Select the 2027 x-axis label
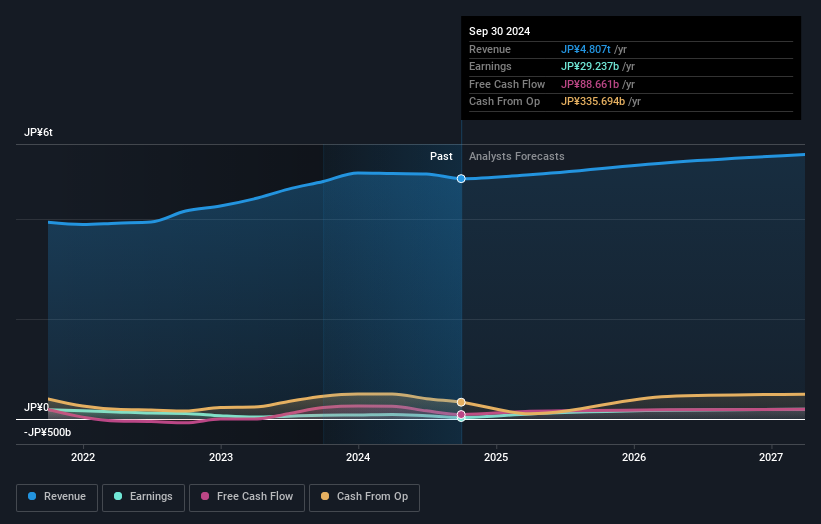Screen dimensions: 821x524 (771, 457)
